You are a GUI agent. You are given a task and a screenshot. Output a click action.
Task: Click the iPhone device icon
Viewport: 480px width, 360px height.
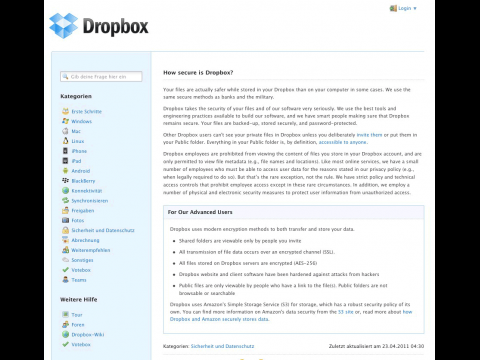coord(66,151)
